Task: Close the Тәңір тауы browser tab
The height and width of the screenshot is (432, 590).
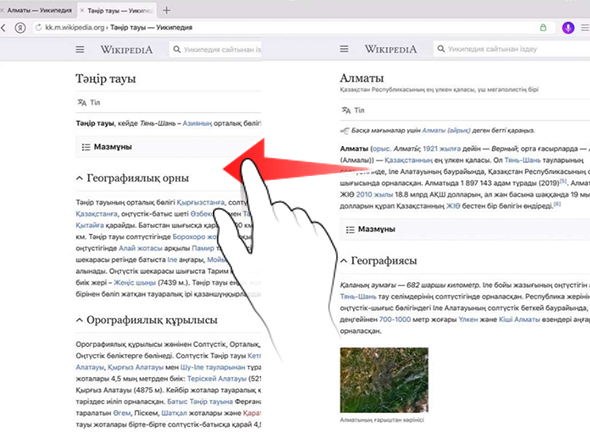Action: pyautogui.click(x=82, y=11)
